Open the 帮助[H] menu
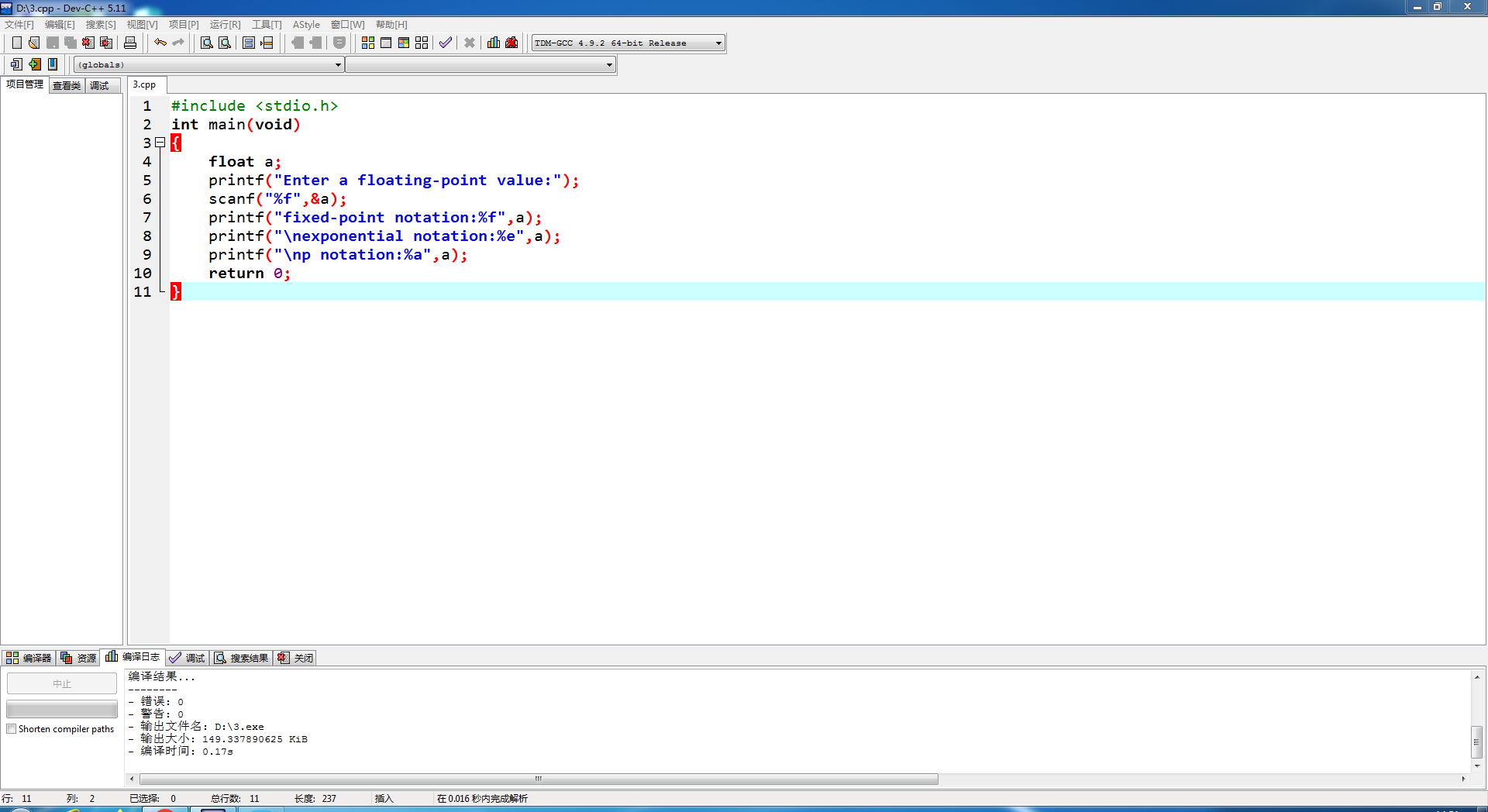The height and width of the screenshot is (812, 1488). (x=391, y=25)
